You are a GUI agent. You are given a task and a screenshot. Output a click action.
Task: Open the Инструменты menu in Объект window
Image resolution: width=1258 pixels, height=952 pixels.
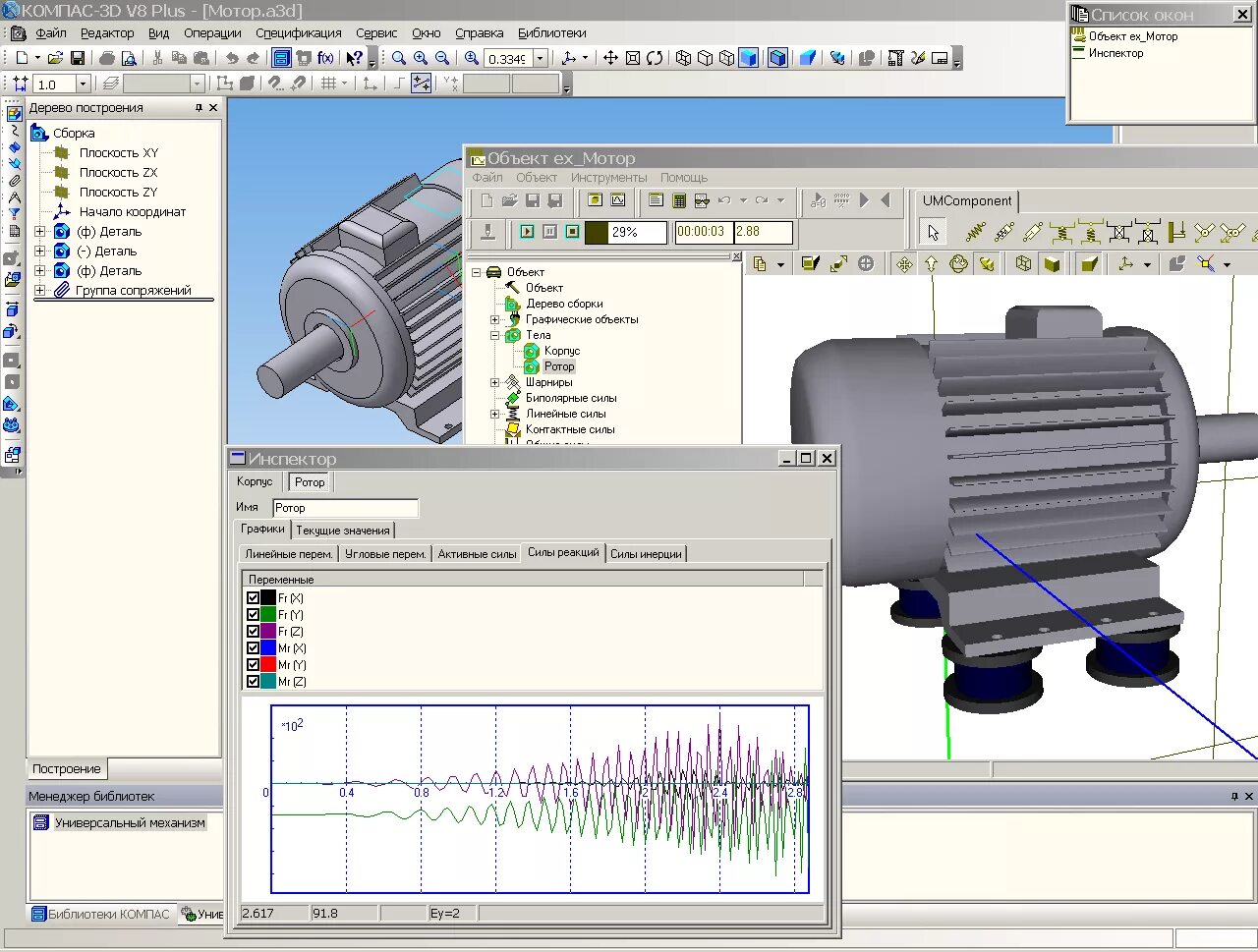[609, 178]
